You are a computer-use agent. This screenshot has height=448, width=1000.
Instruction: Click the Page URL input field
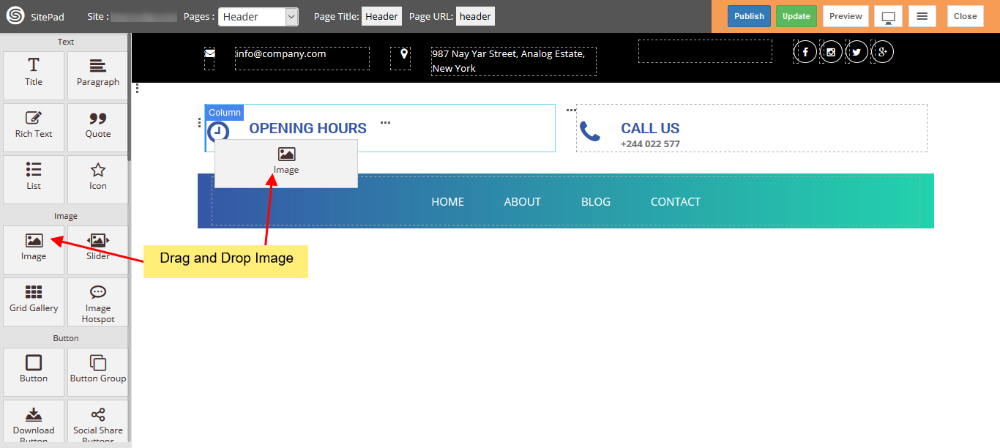pos(476,16)
